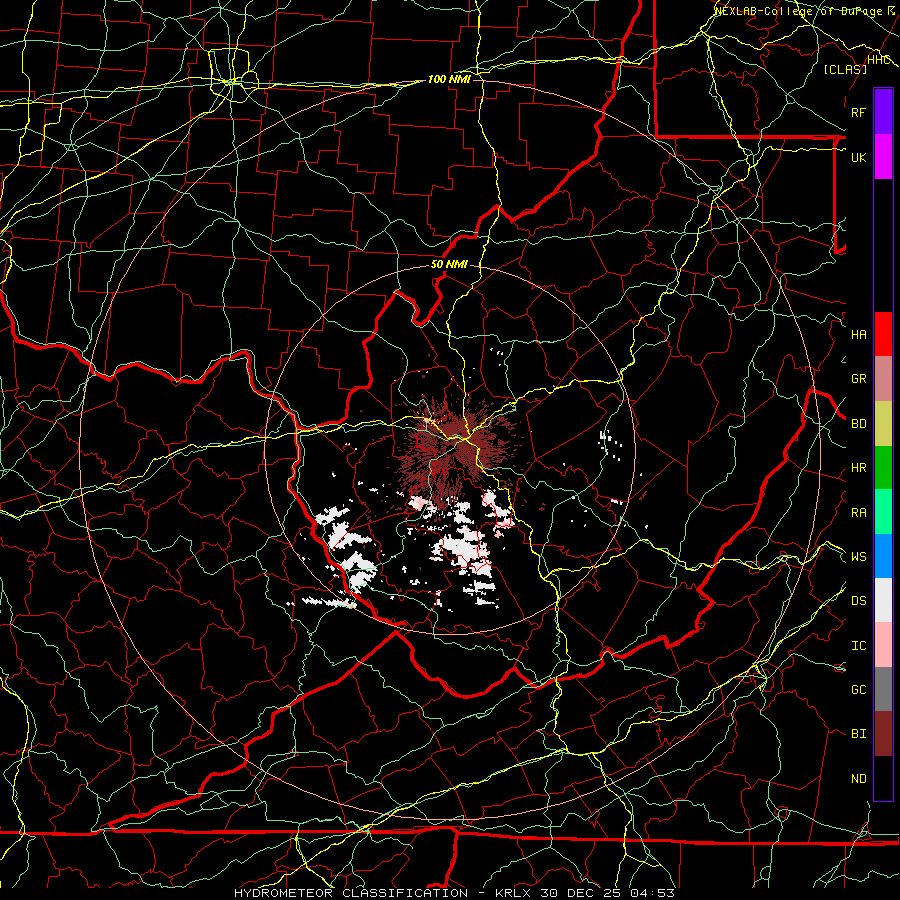Click the 50 NMI range ring label

[x=449, y=265]
